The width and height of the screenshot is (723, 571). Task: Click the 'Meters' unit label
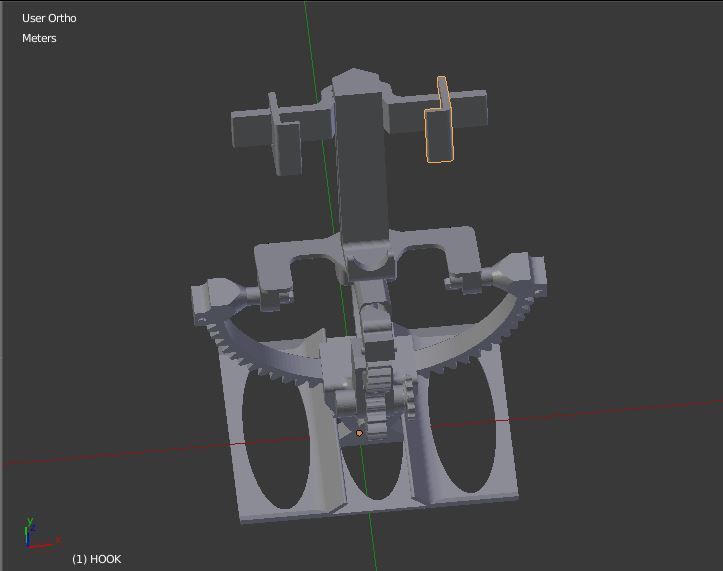click(39, 38)
